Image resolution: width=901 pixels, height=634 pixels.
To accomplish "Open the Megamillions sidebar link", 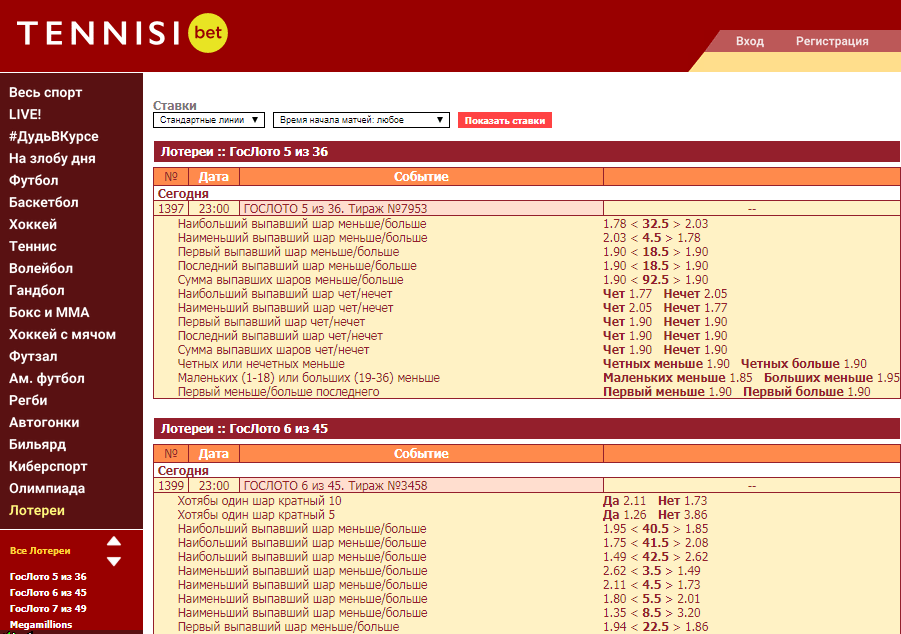I will click(41, 625).
